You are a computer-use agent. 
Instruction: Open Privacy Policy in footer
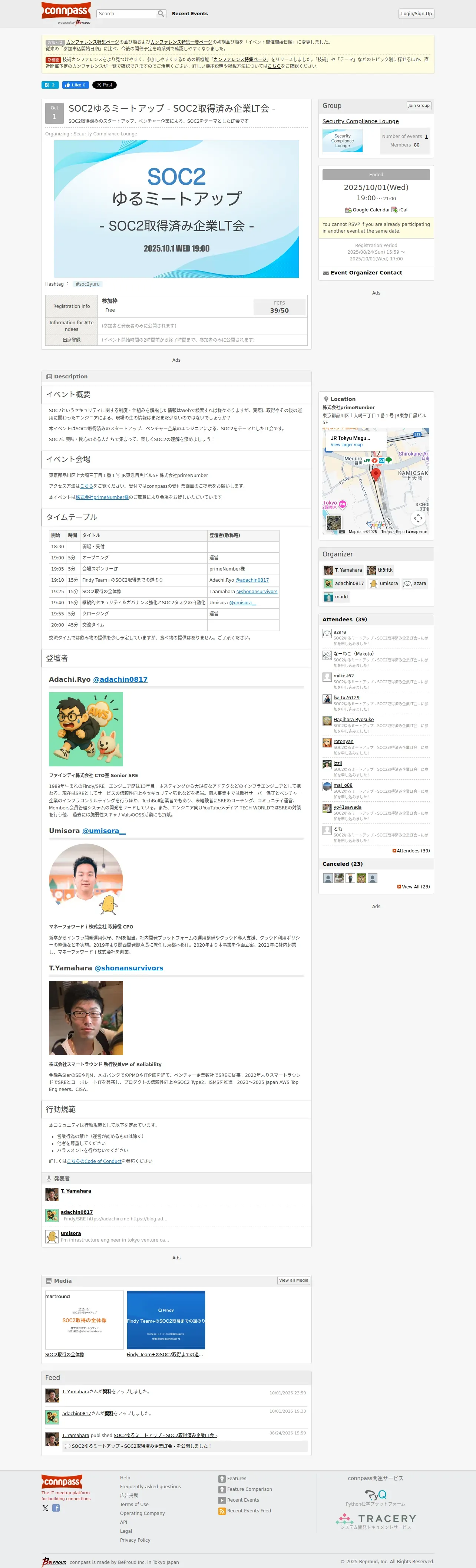point(135,1540)
